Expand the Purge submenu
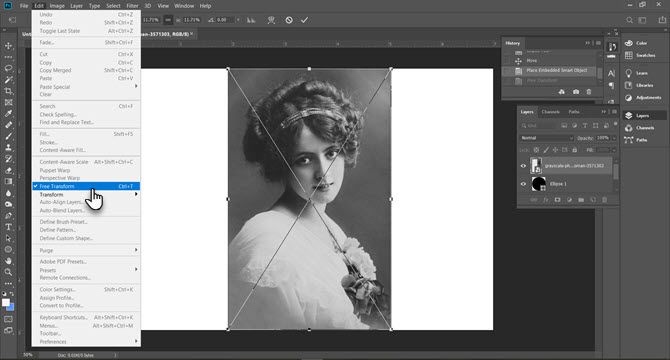Screen dimensions: 670x360 86,250
